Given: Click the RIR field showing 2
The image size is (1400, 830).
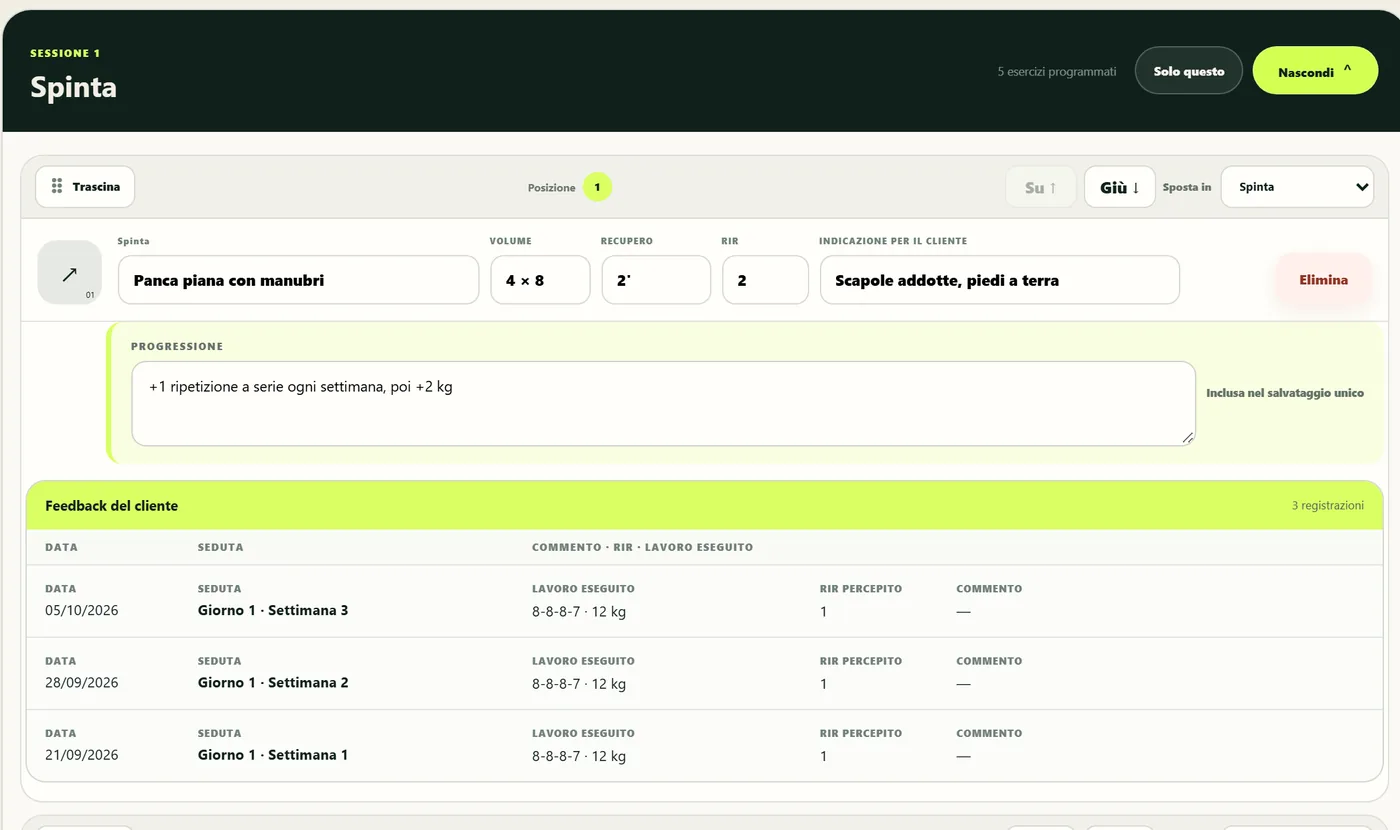Looking at the screenshot, I should 765,280.
